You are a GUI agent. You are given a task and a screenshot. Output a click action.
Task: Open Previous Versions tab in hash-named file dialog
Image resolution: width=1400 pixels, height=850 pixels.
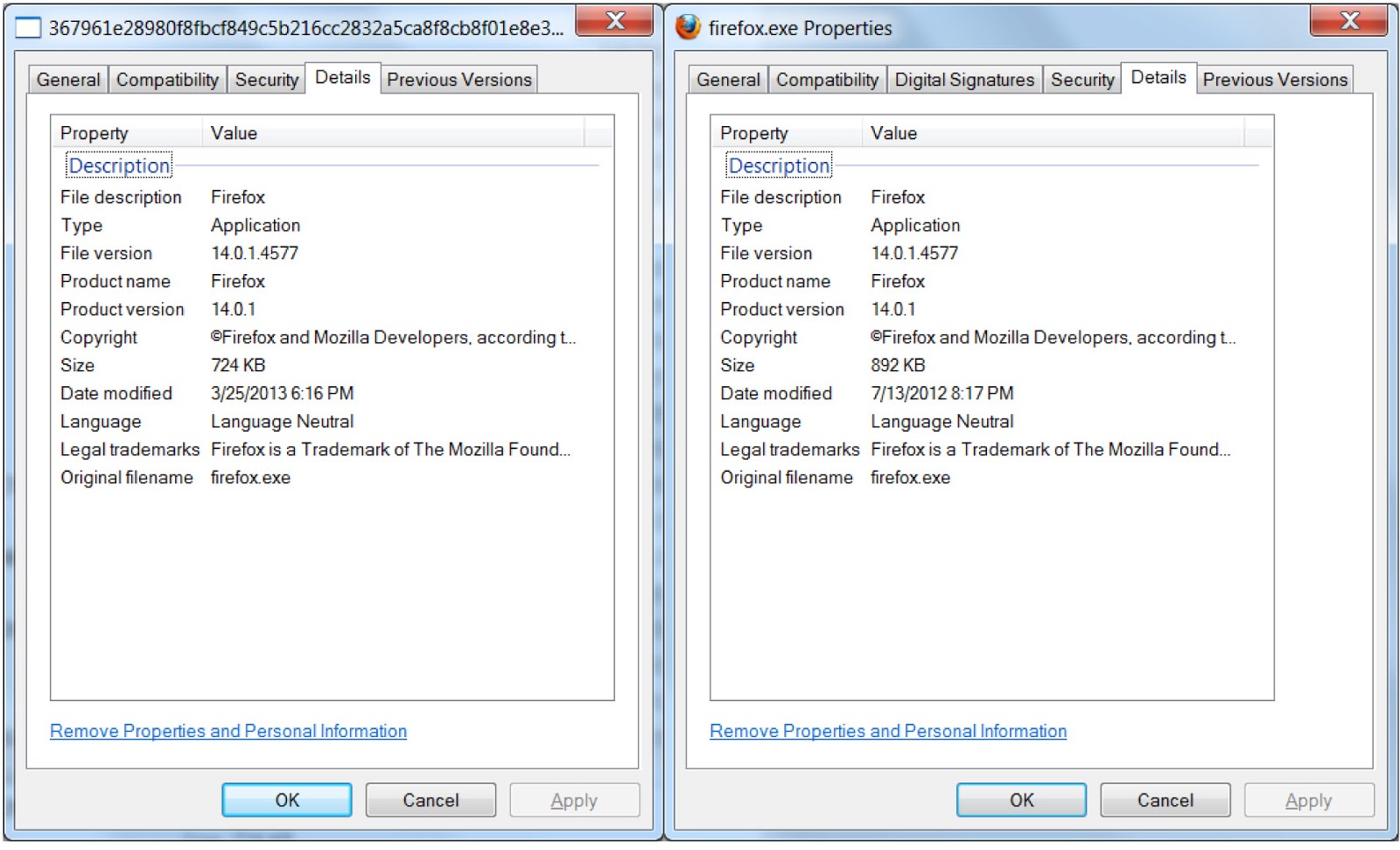tap(459, 80)
